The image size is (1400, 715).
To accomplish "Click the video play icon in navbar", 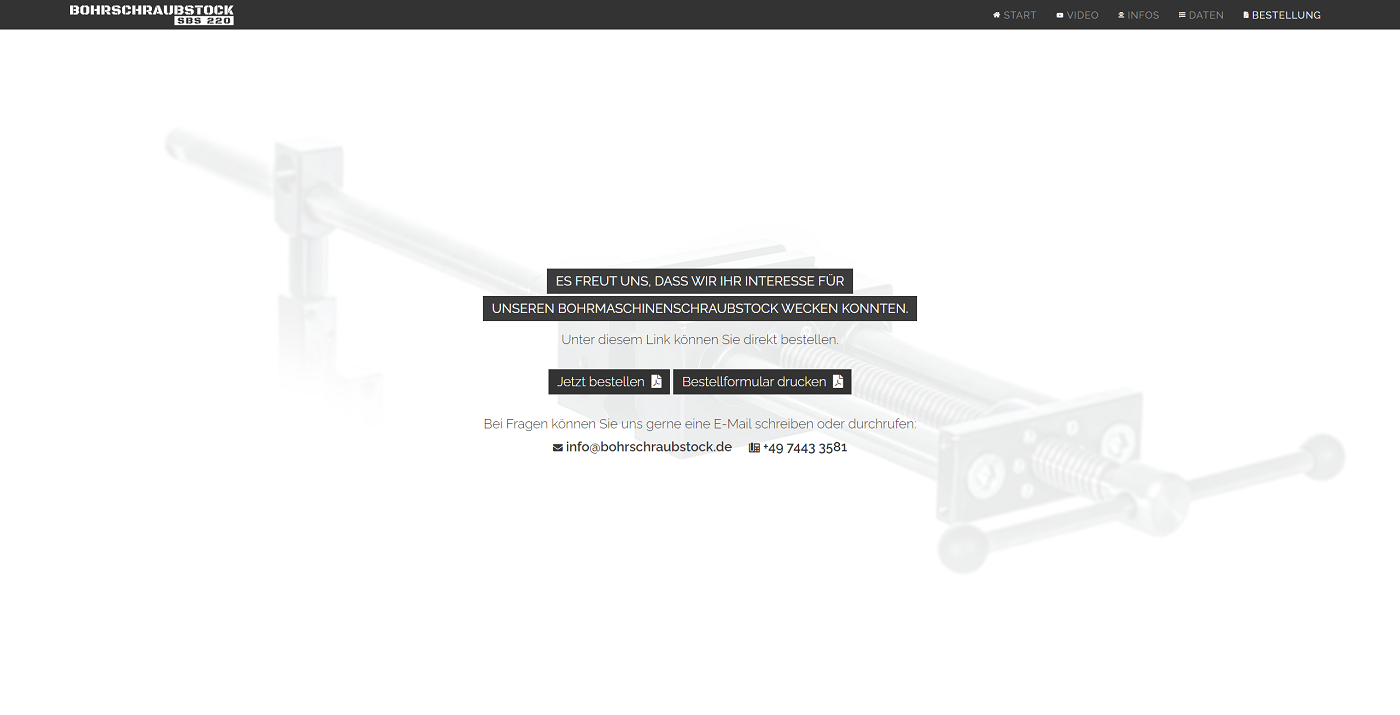I will pos(1060,15).
